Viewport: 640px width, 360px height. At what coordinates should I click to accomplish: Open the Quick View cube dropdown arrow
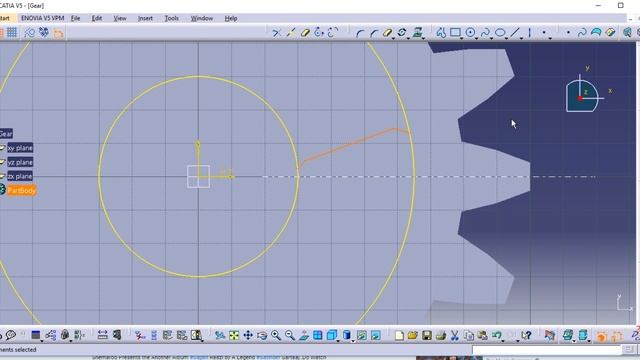(338, 340)
